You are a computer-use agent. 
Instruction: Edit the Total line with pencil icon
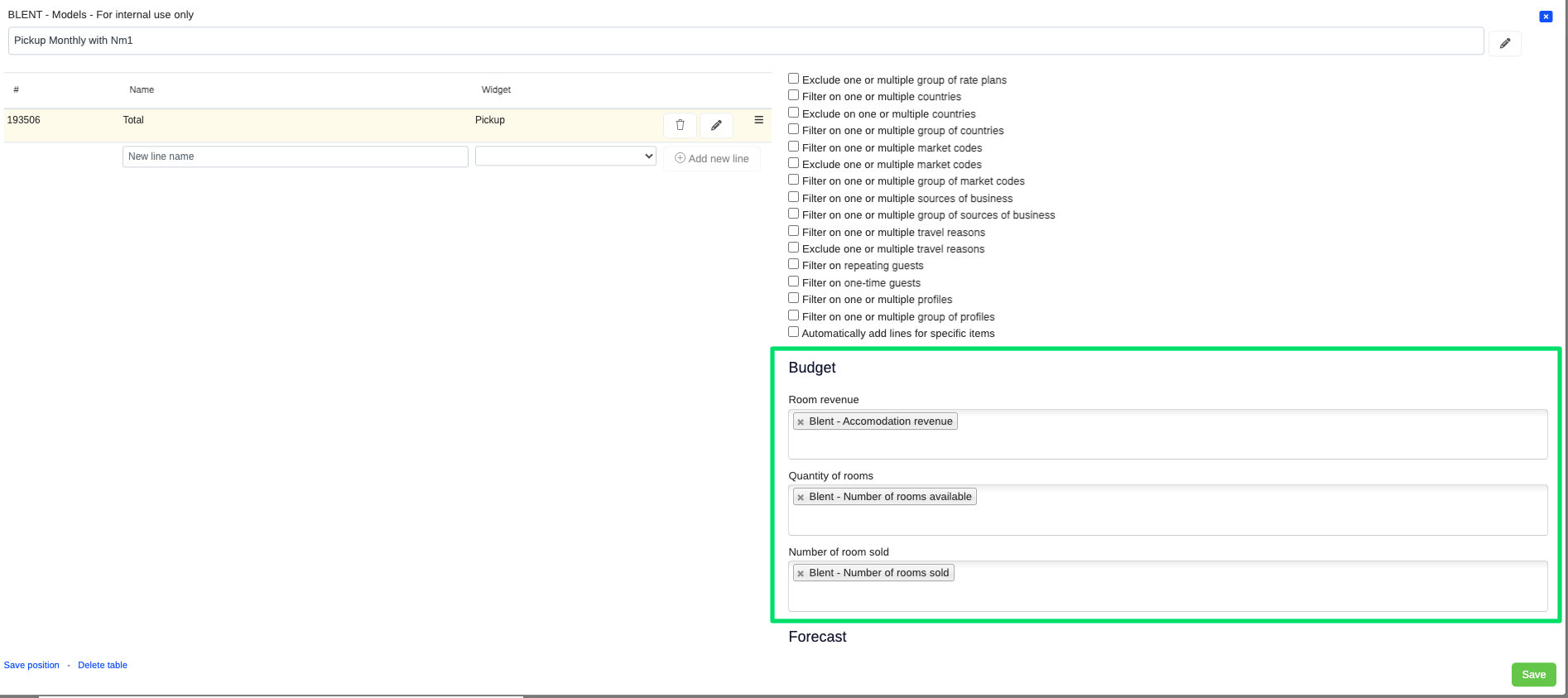pyautogui.click(x=716, y=125)
